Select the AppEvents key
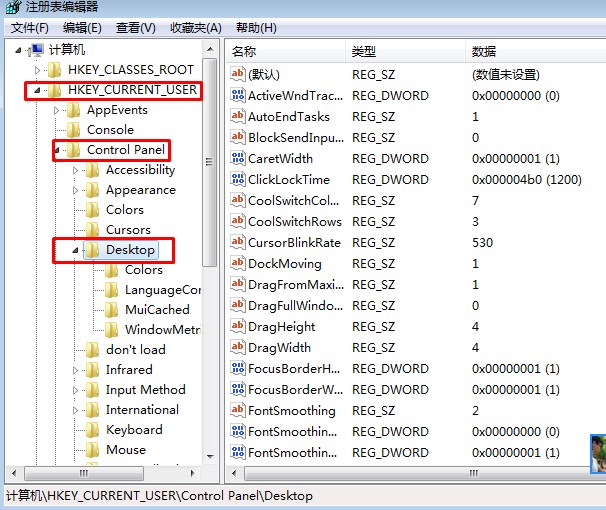The width and height of the screenshot is (606, 510). click(117, 110)
